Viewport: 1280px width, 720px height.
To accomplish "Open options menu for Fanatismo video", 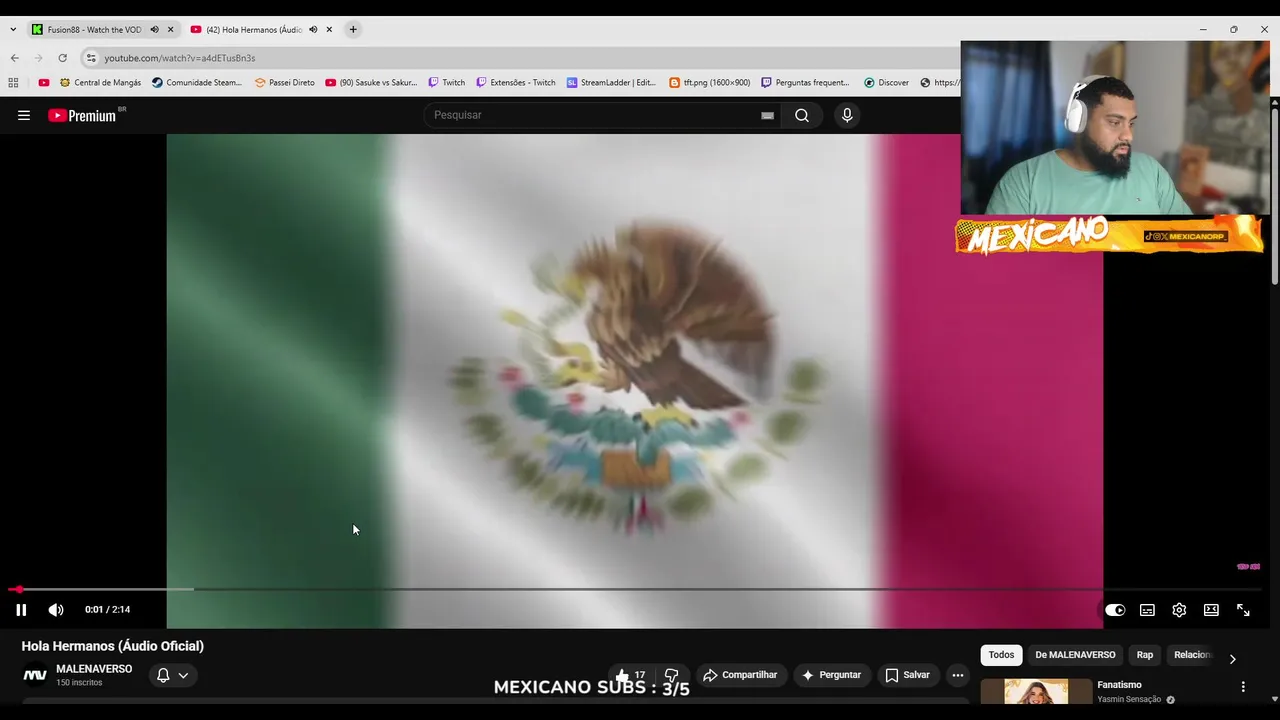I will (x=1243, y=687).
